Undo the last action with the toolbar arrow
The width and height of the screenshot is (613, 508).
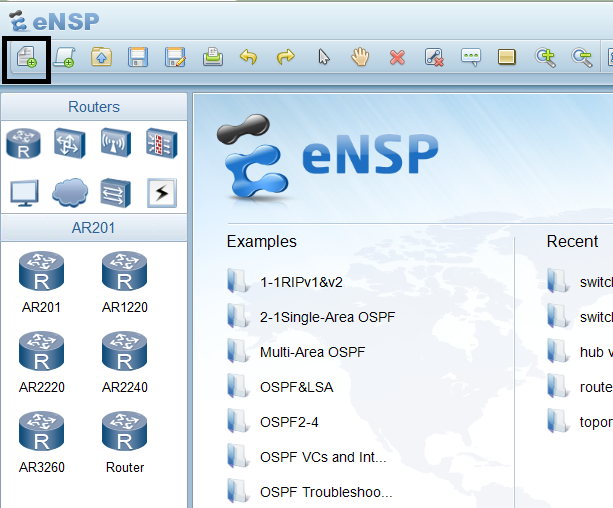249,57
